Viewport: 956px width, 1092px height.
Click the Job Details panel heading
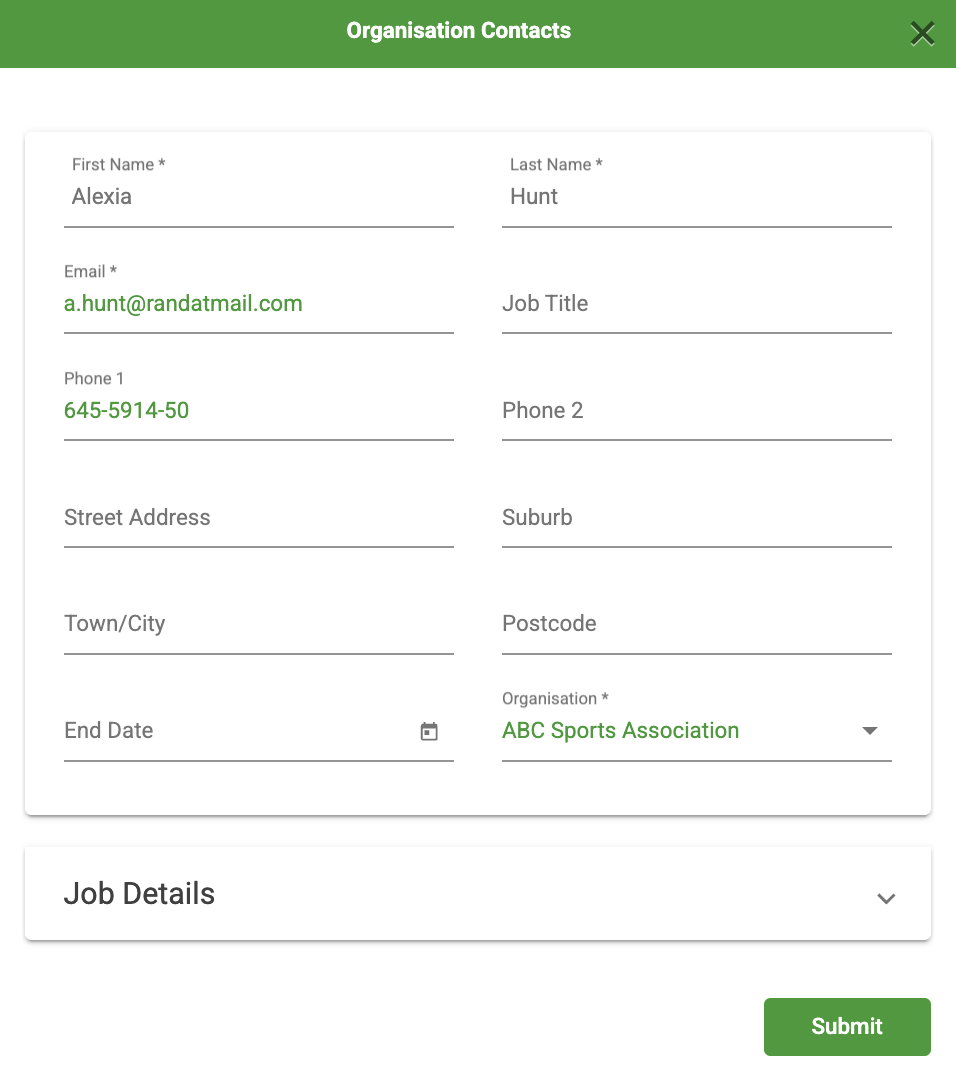(139, 894)
